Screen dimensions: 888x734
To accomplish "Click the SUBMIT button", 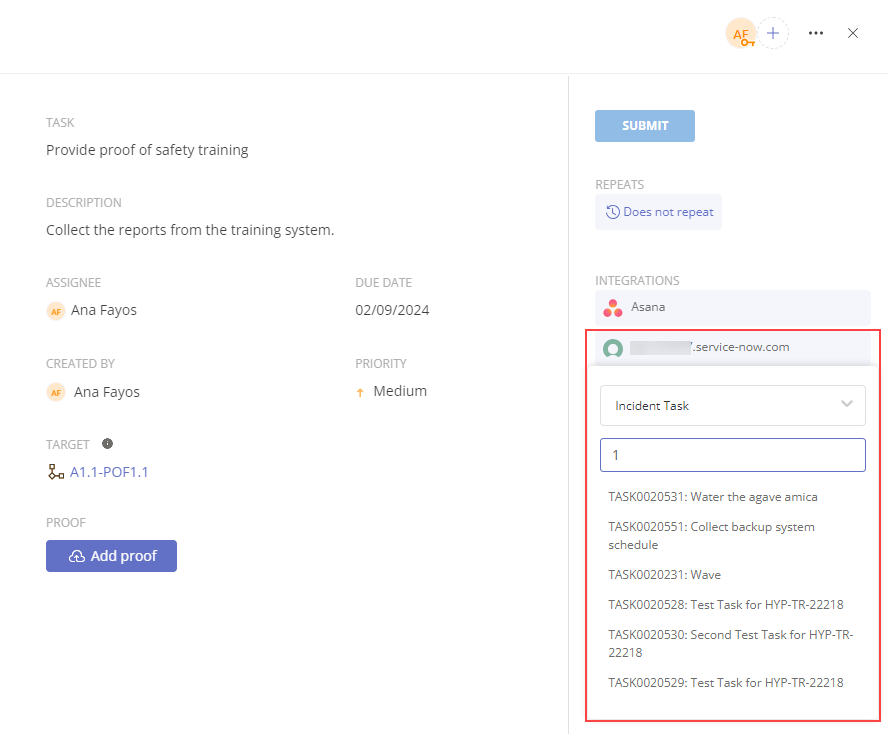I will (x=644, y=126).
